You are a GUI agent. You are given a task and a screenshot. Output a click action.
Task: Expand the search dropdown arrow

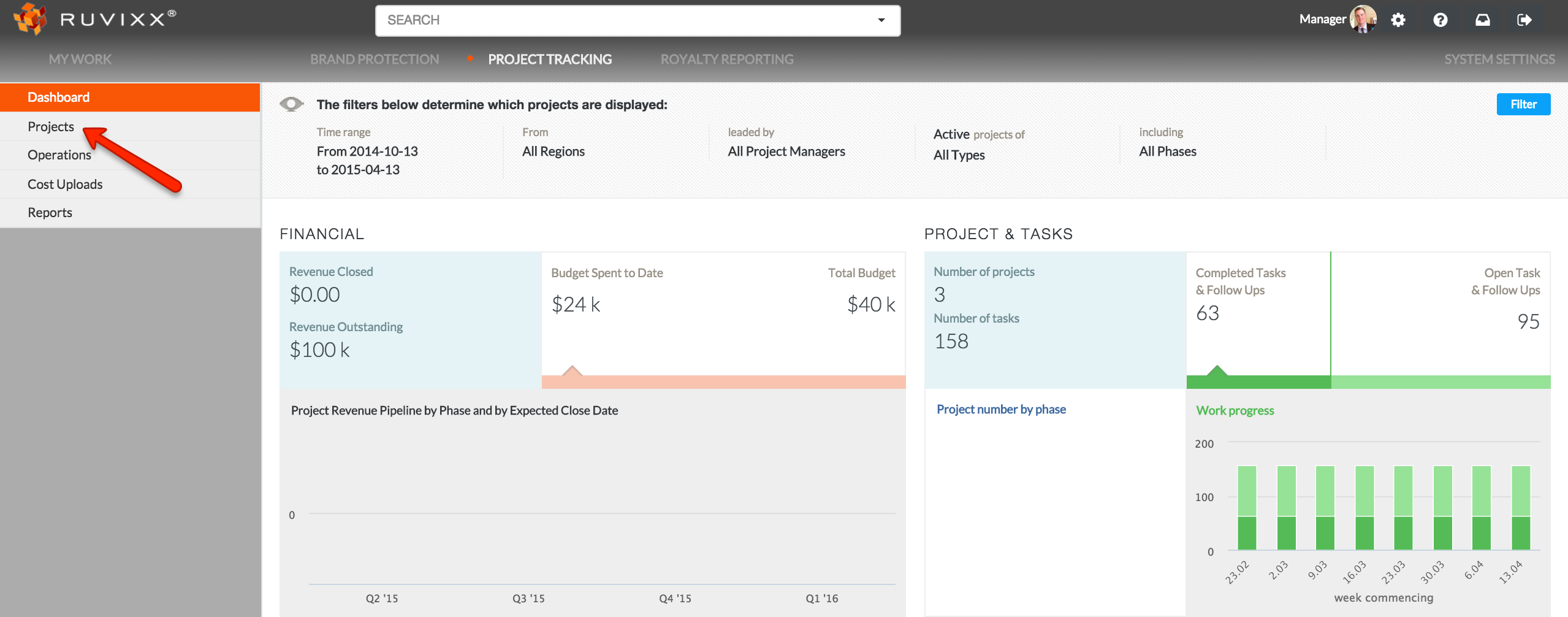(x=881, y=20)
